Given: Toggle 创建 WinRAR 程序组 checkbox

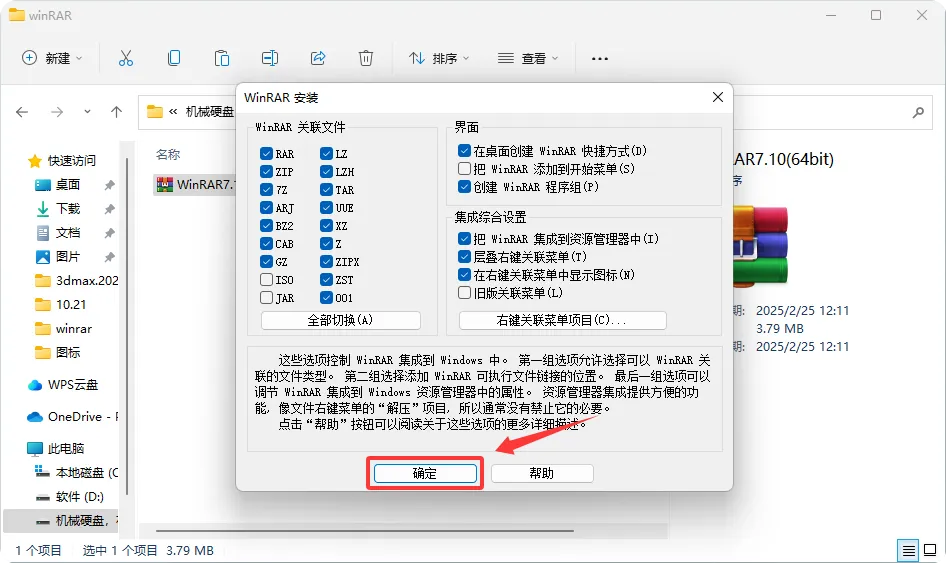Looking at the screenshot, I should pyautogui.click(x=464, y=186).
